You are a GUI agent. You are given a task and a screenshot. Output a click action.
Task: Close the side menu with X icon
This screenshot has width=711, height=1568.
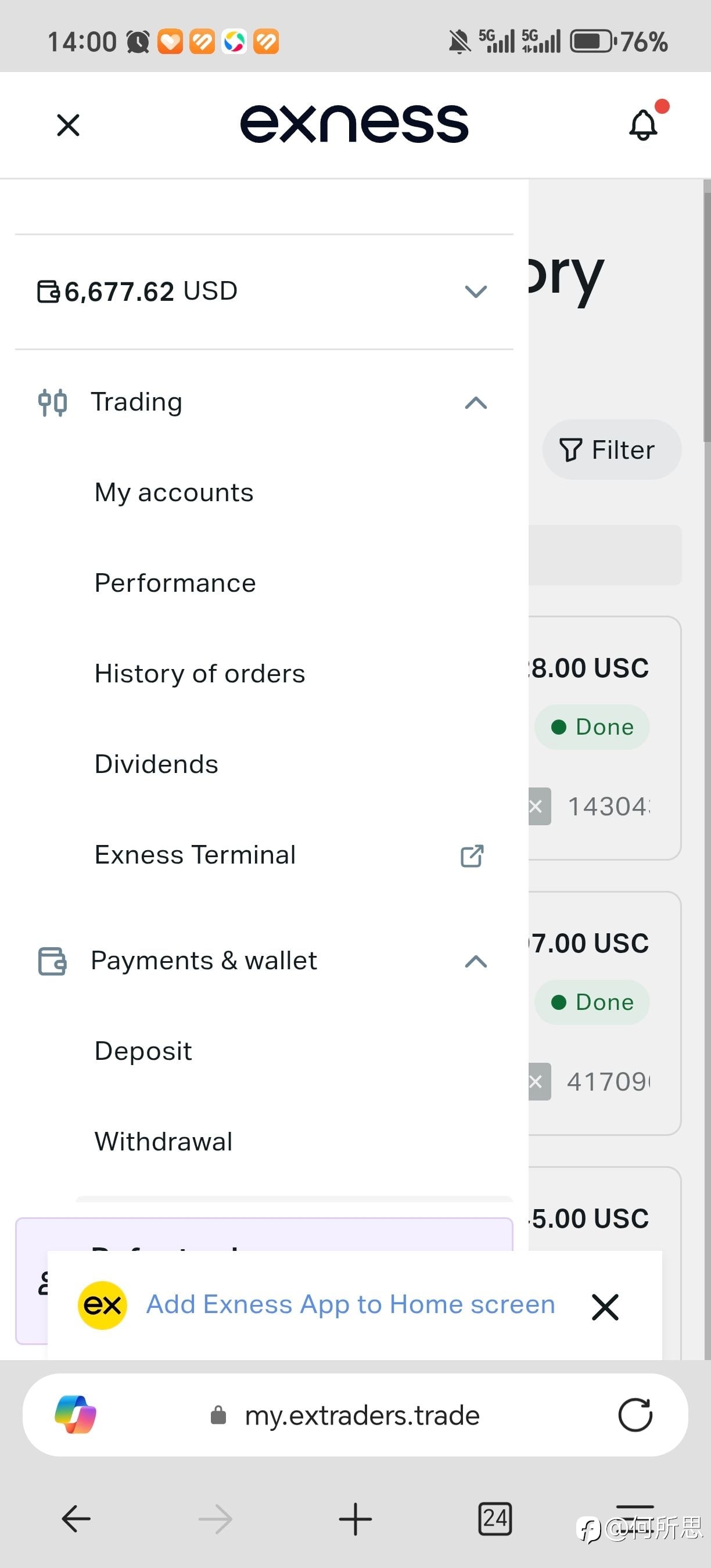[x=68, y=125]
